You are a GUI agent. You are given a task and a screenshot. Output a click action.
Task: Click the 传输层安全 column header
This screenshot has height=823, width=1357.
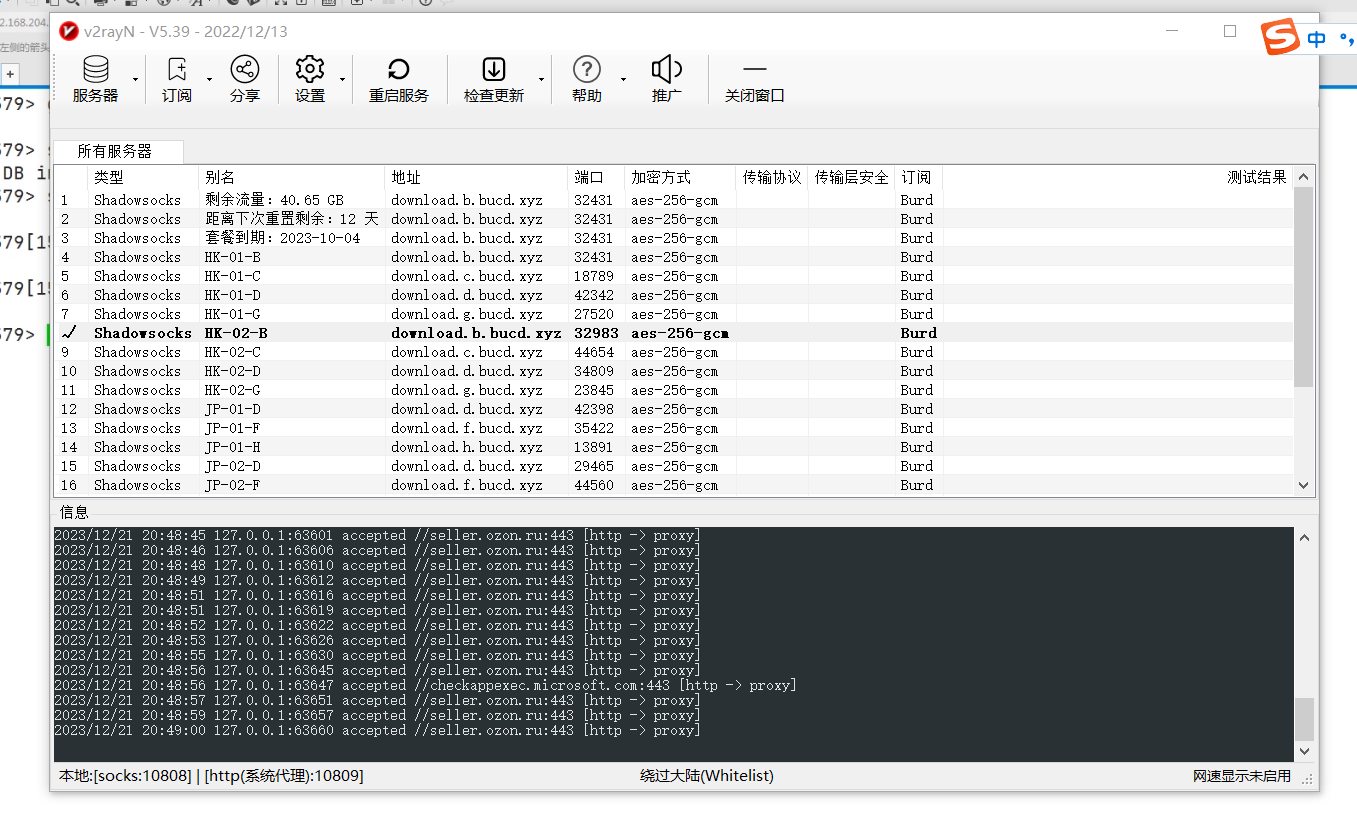[x=851, y=177]
